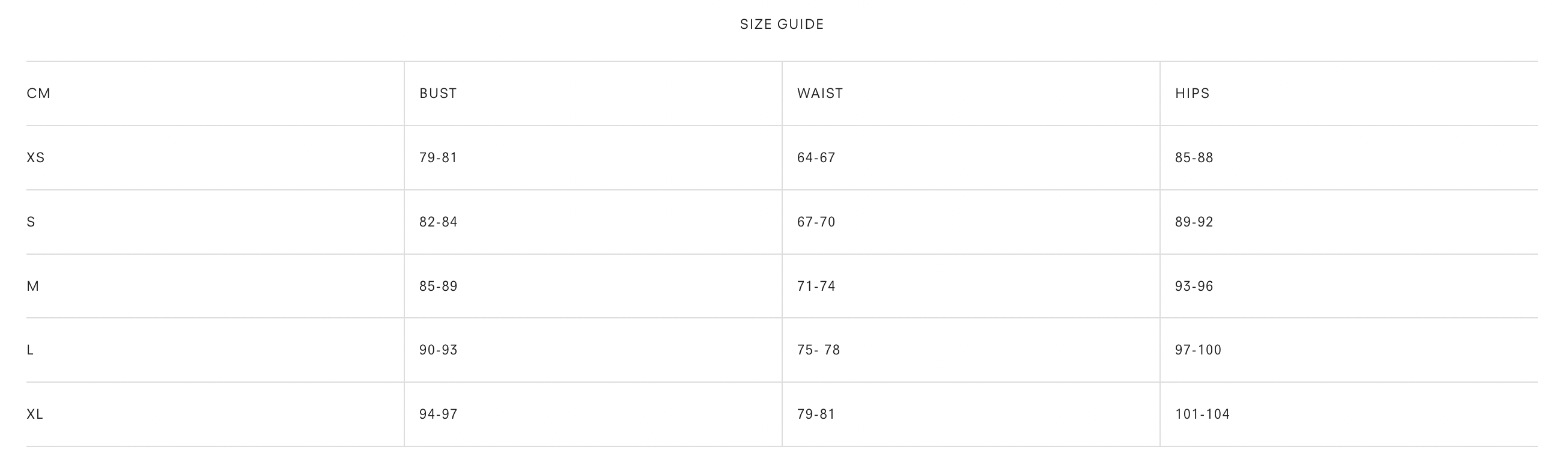This screenshot has width=1568, height=471.
Task: Click the L bust value 90-93
Action: (x=437, y=350)
